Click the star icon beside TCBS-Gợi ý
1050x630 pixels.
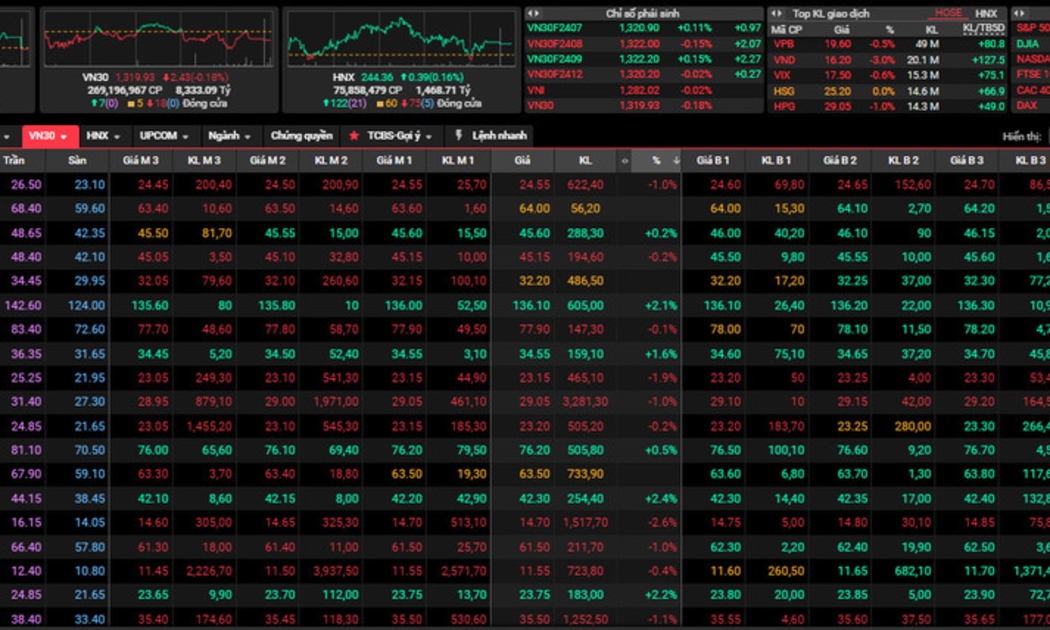[x=354, y=136]
